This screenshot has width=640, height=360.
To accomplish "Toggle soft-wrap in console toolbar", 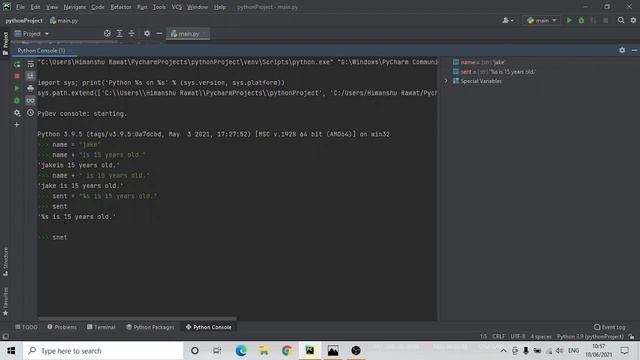I will click(x=30, y=64).
